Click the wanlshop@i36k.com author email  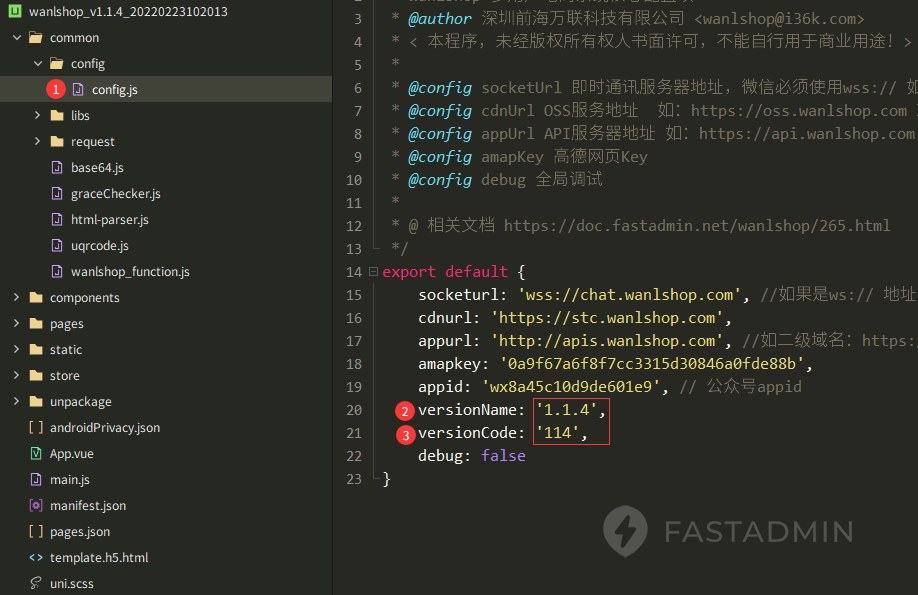(779, 19)
